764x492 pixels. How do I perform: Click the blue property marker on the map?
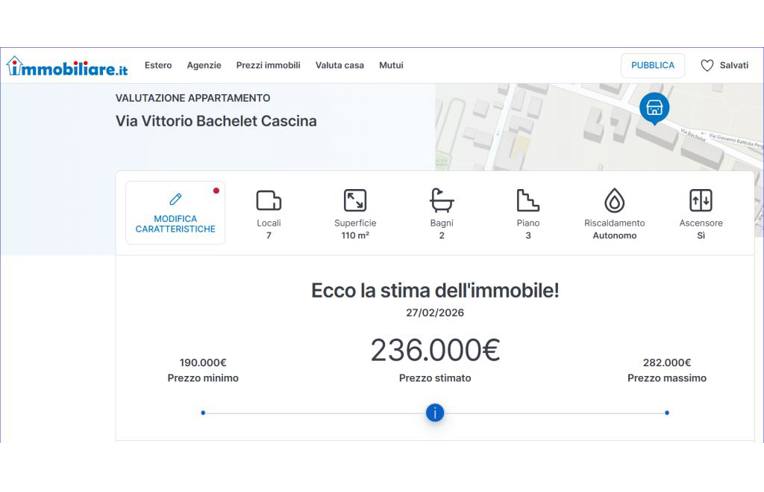click(654, 108)
